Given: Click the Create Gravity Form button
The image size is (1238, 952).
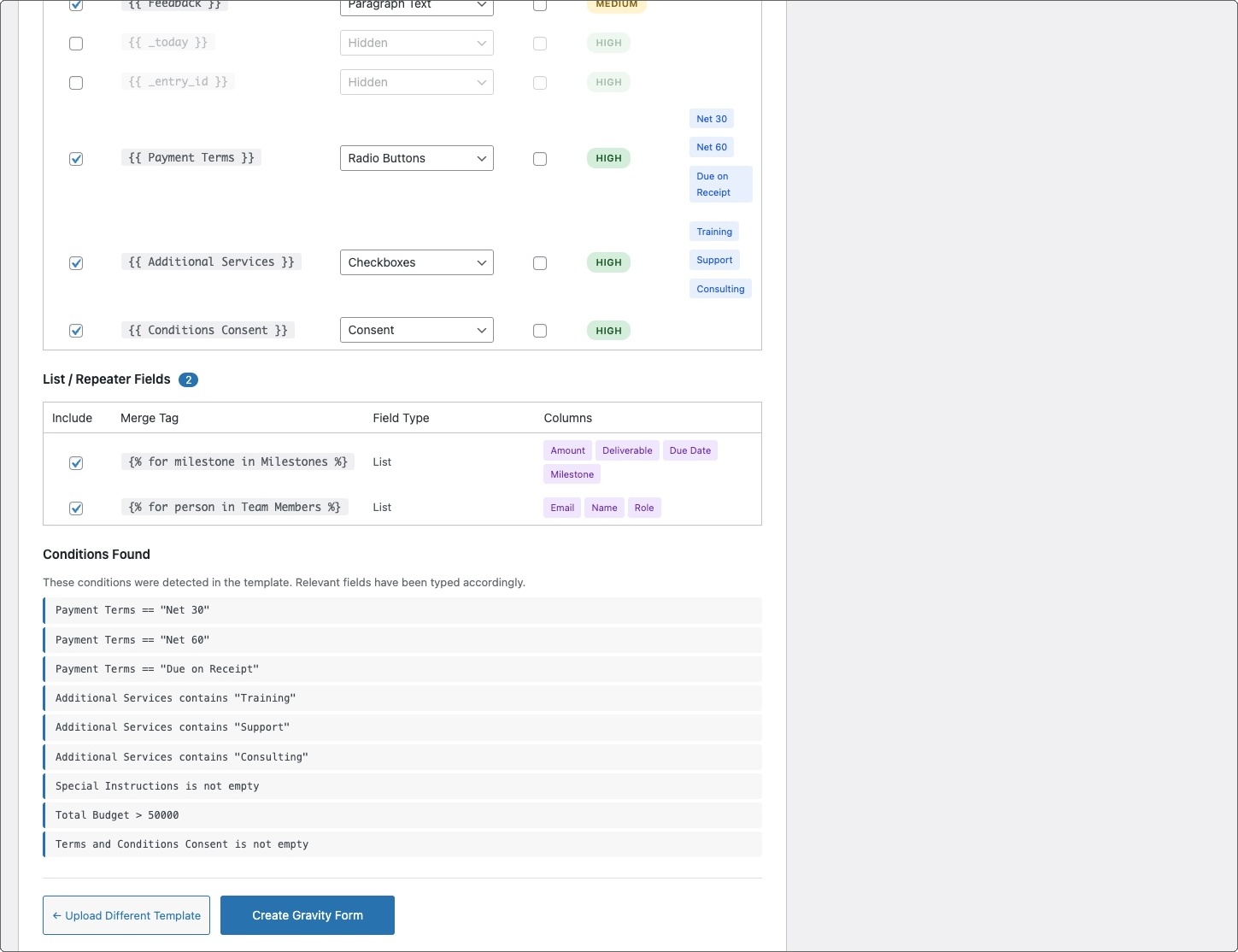Looking at the screenshot, I should tap(308, 915).
